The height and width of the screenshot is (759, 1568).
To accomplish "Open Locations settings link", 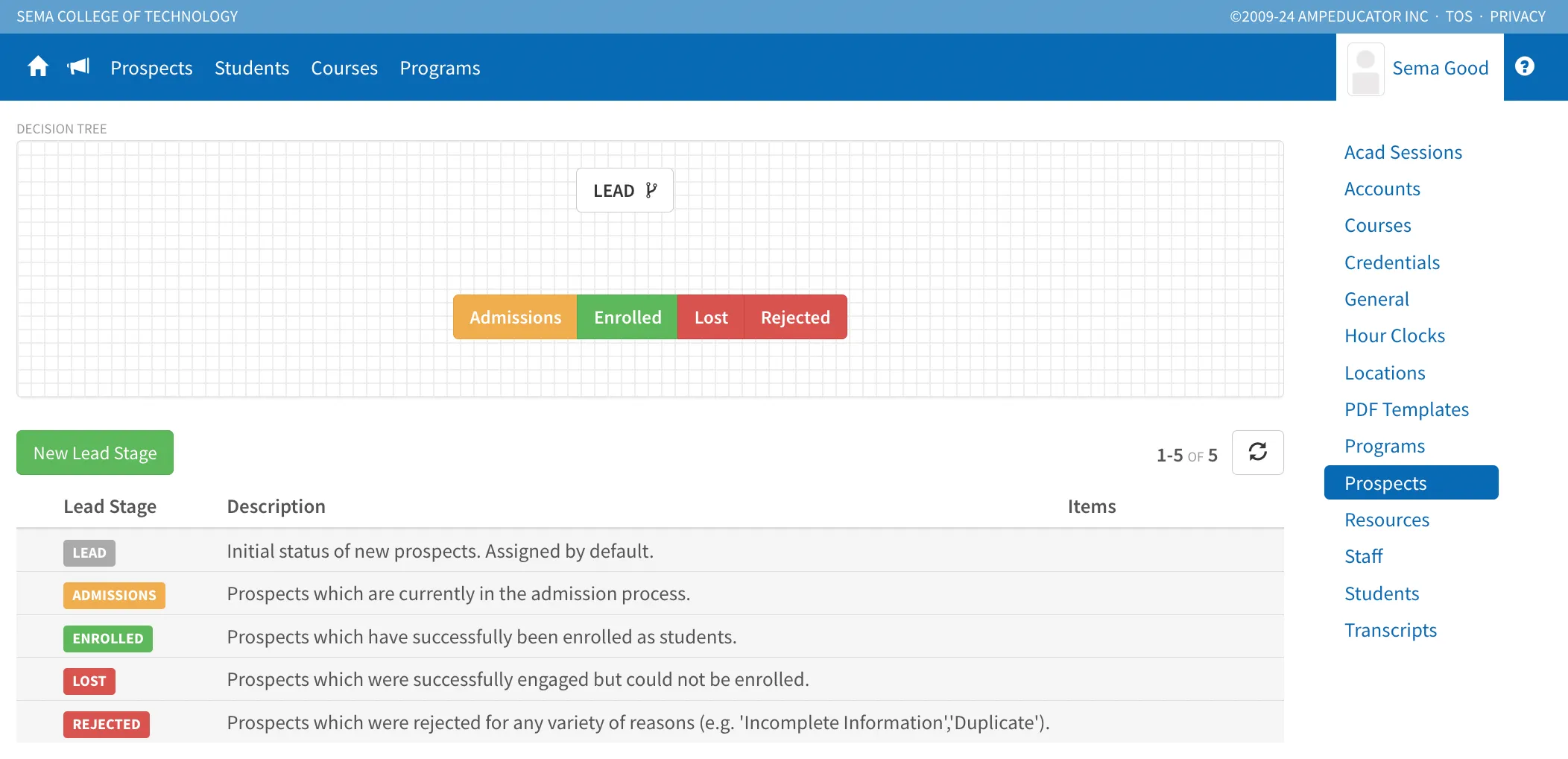I will 1385,373.
